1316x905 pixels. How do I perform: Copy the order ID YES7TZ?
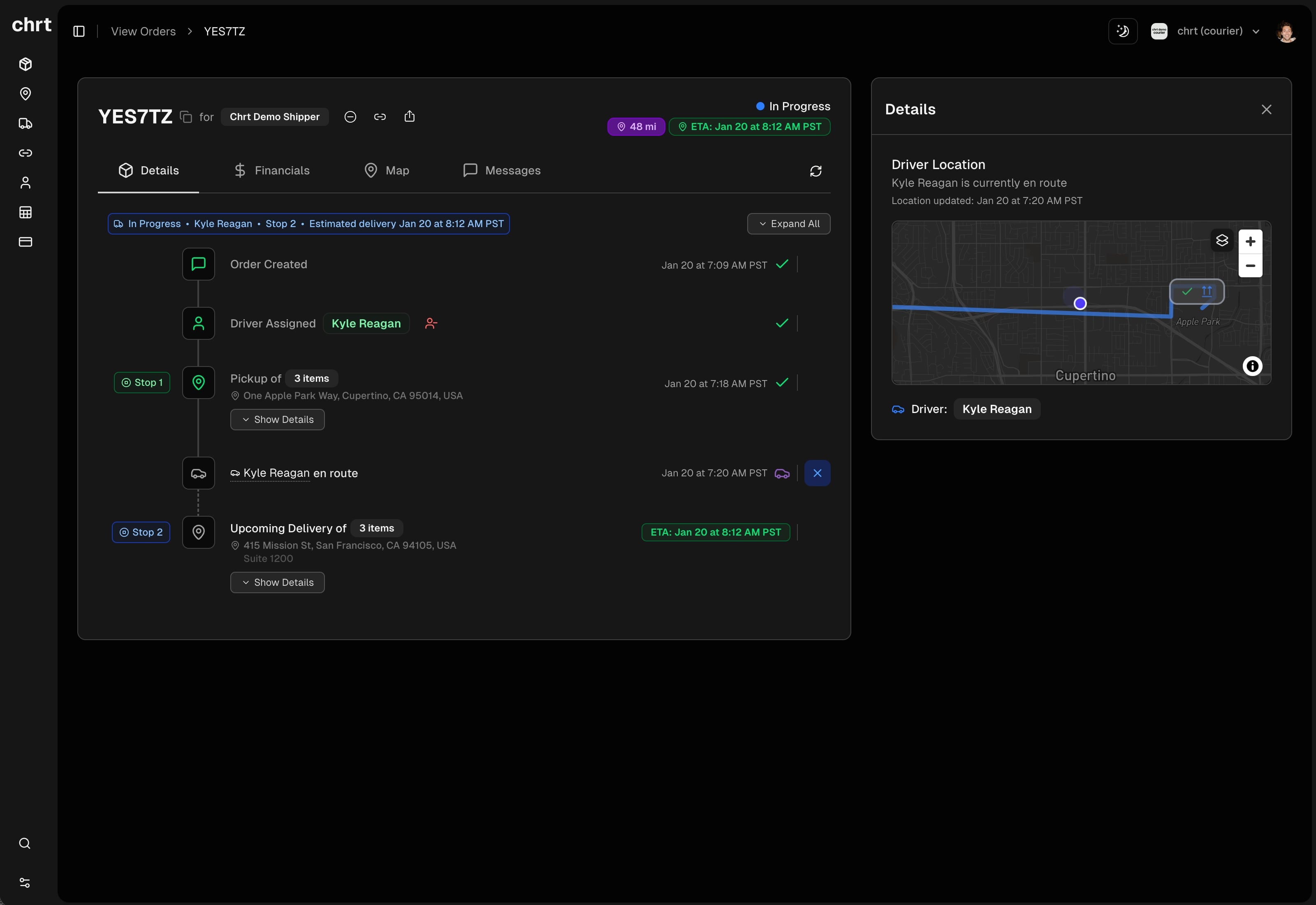[x=186, y=116]
